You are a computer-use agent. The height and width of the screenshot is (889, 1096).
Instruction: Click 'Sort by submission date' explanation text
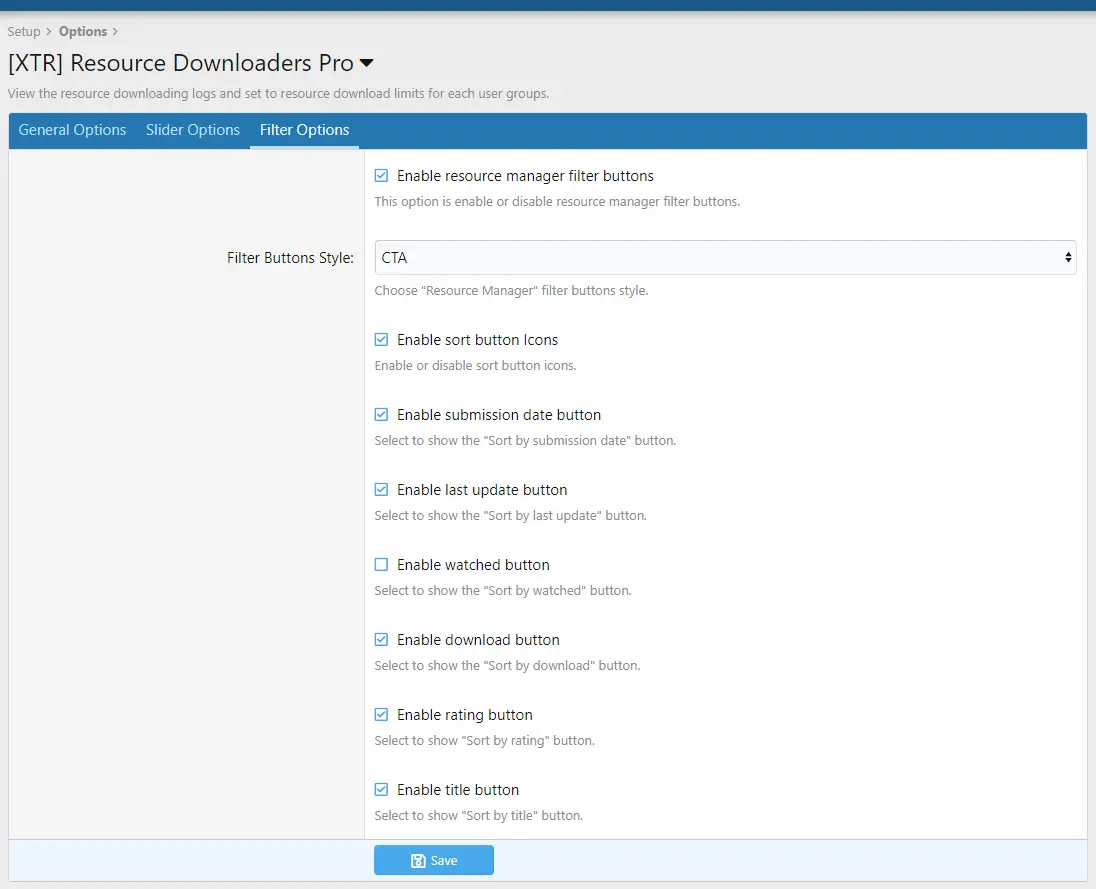click(x=525, y=440)
